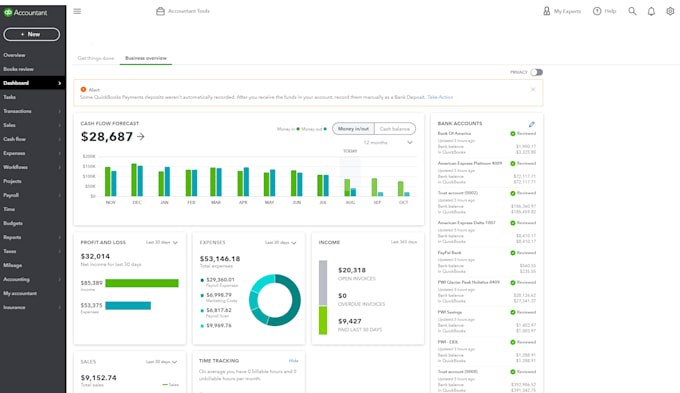
Task: Expand the Payroll sidebar chevron
Action: point(59,195)
